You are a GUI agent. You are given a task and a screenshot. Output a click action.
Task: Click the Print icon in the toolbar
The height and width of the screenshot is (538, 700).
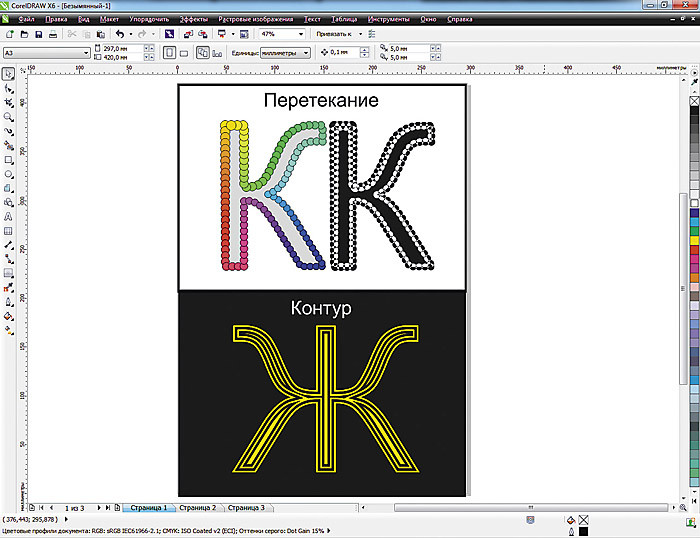(53, 34)
